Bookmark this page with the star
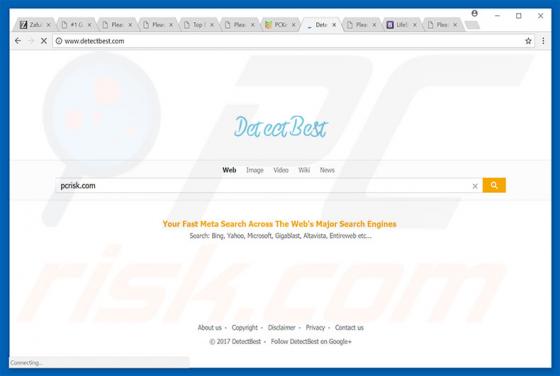This screenshot has height=376, width=560. (528, 41)
